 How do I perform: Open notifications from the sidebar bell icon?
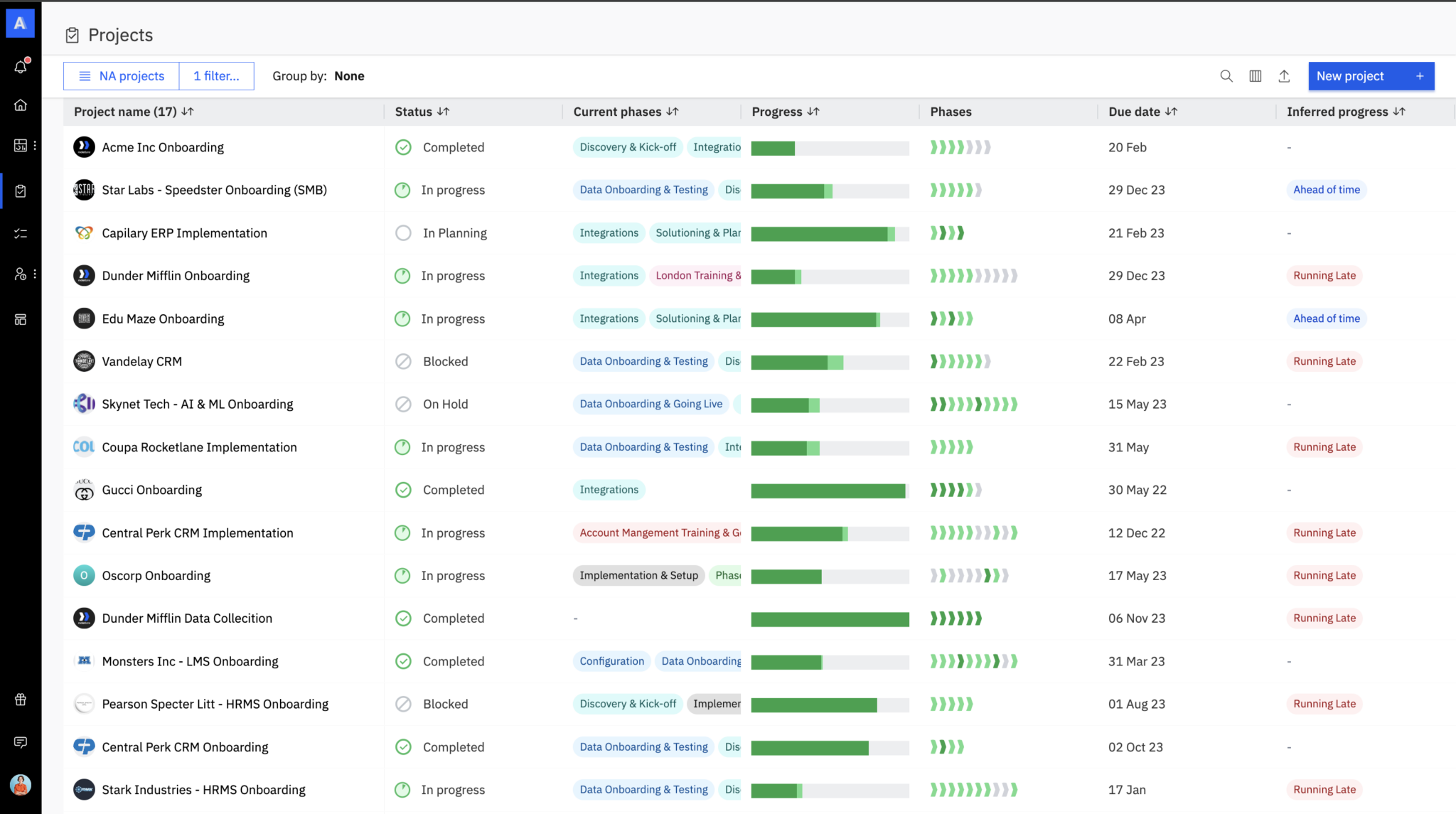click(x=21, y=68)
